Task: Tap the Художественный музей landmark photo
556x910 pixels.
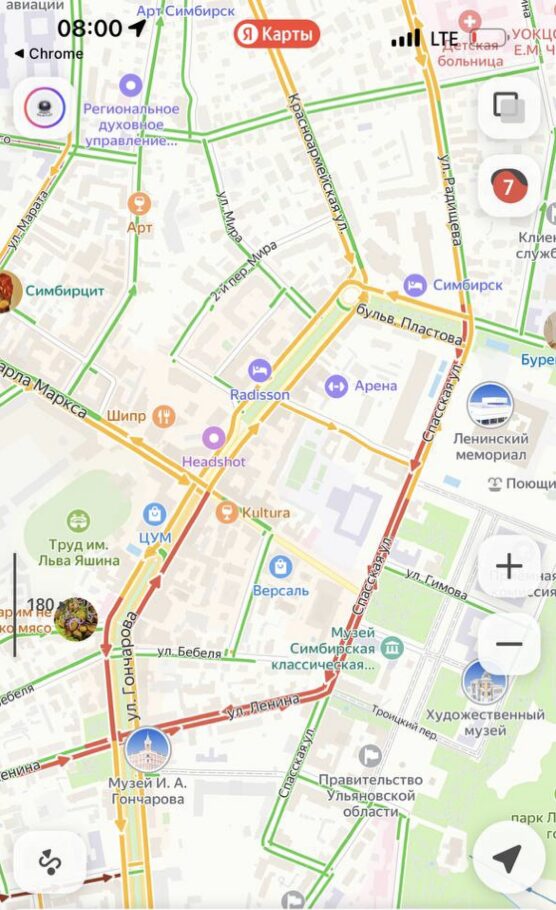Action: point(485,681)
